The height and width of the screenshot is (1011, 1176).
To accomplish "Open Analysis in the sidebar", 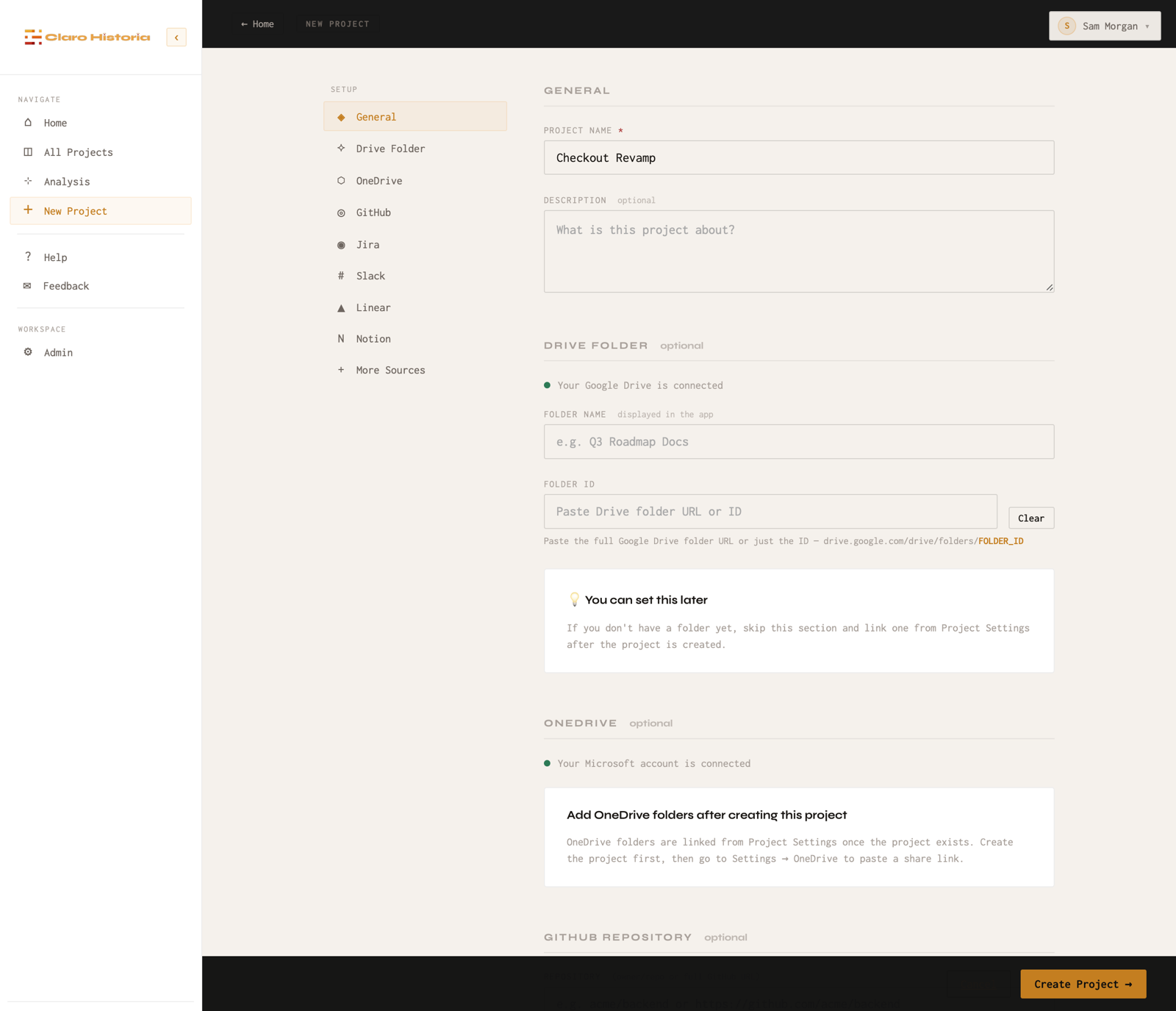I will pyautogui.click(x=101, y=182).
